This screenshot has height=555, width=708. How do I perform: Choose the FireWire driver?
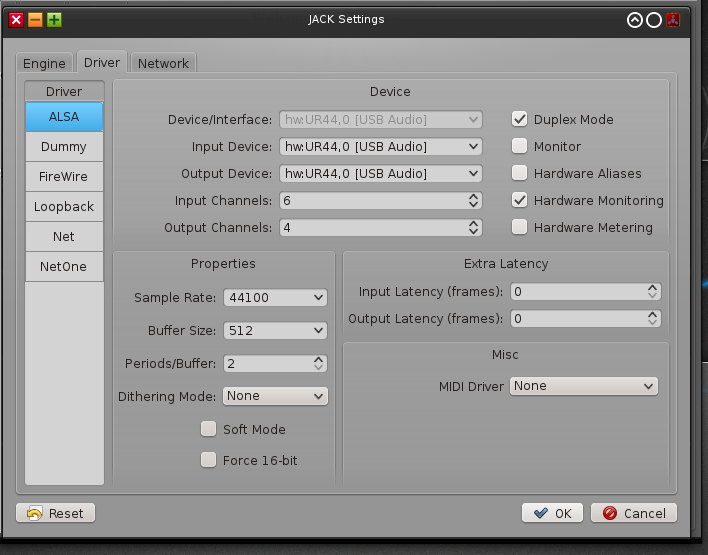64,177
